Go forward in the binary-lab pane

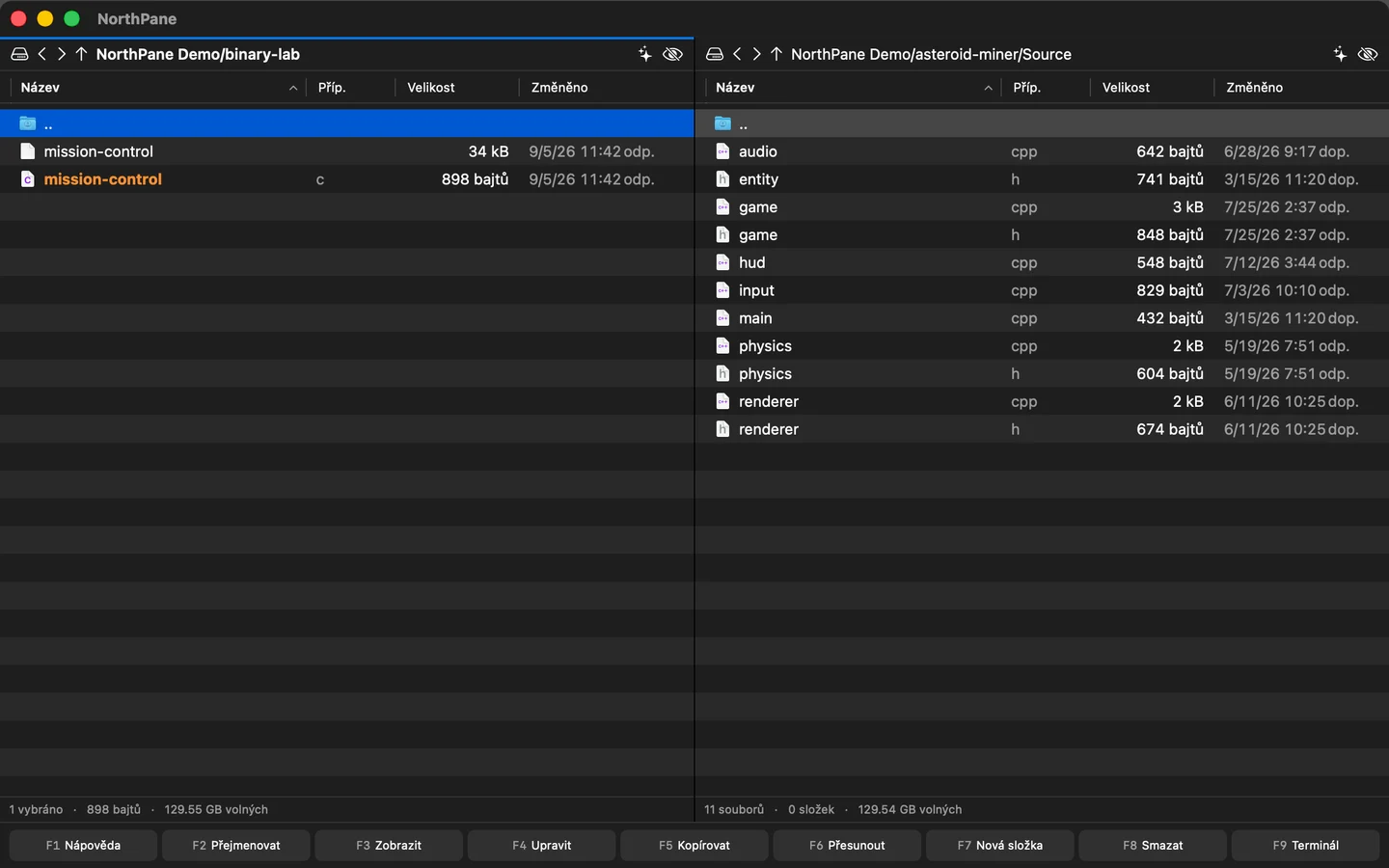click(x=62, y=54)
